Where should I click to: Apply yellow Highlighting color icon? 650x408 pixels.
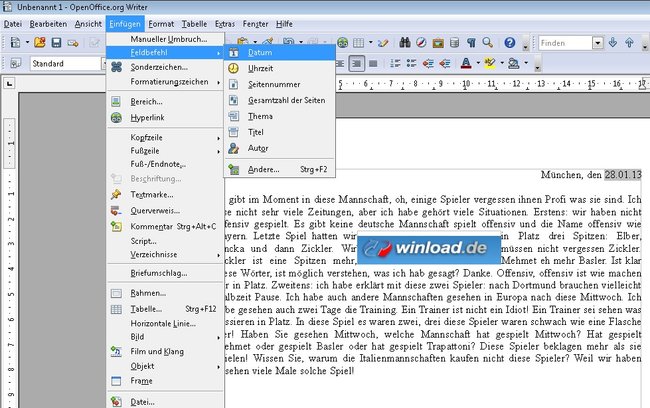point(490,63)
